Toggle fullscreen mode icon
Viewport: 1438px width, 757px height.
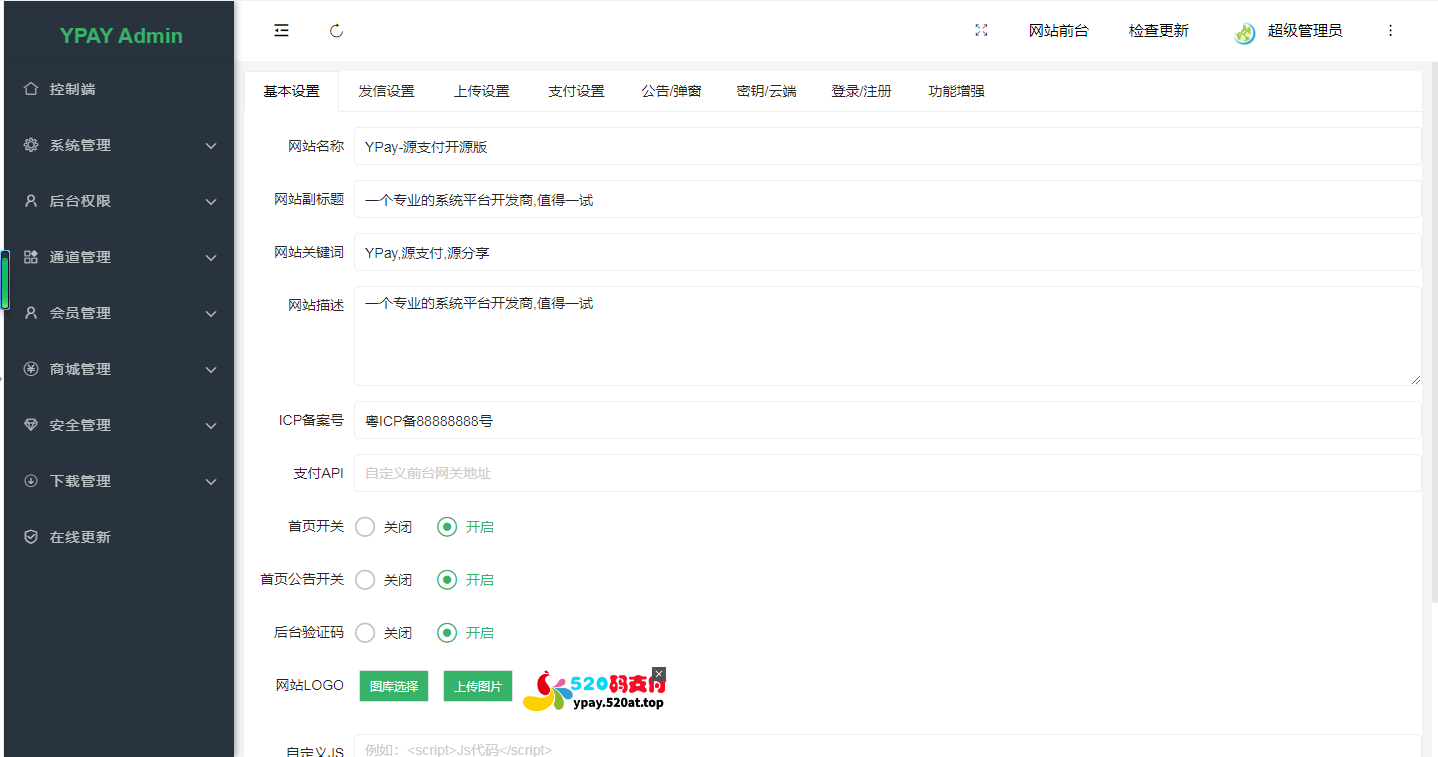[x=981, y=31]
